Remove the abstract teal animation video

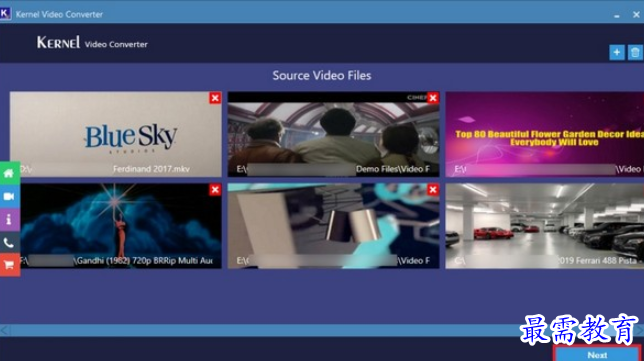433,189
